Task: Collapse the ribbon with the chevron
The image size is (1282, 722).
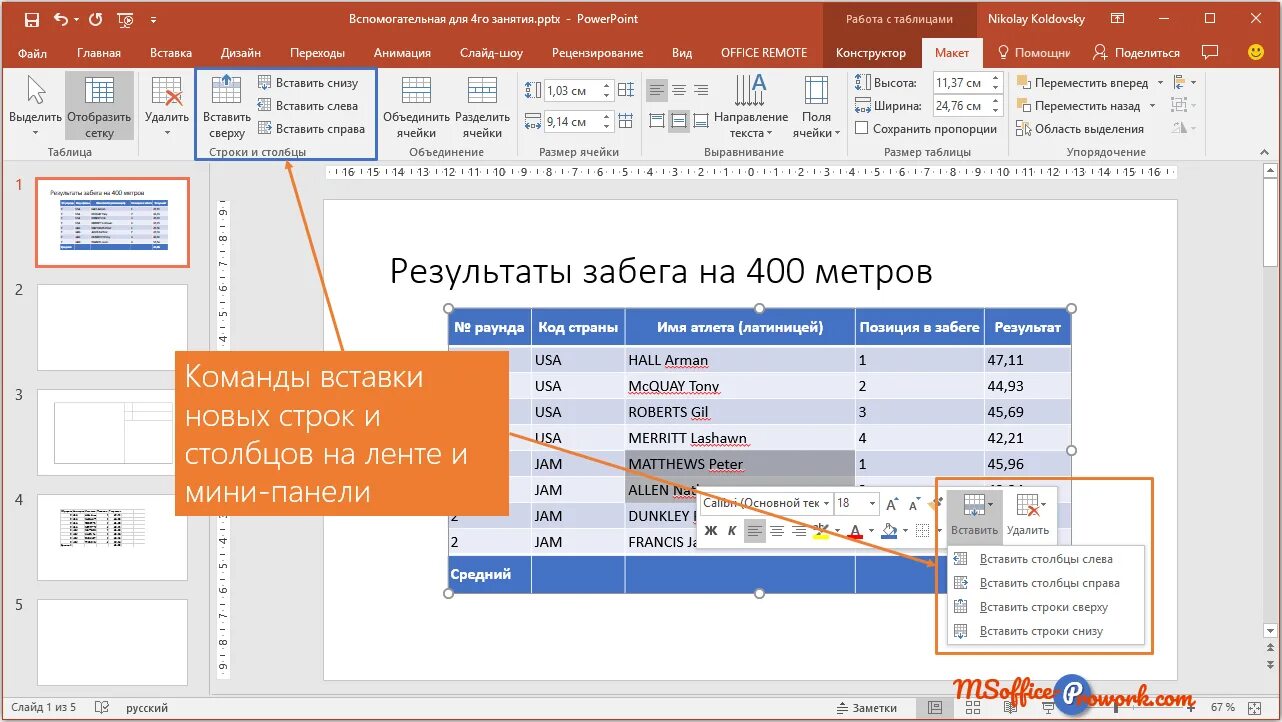Action: click(1266, 152)
